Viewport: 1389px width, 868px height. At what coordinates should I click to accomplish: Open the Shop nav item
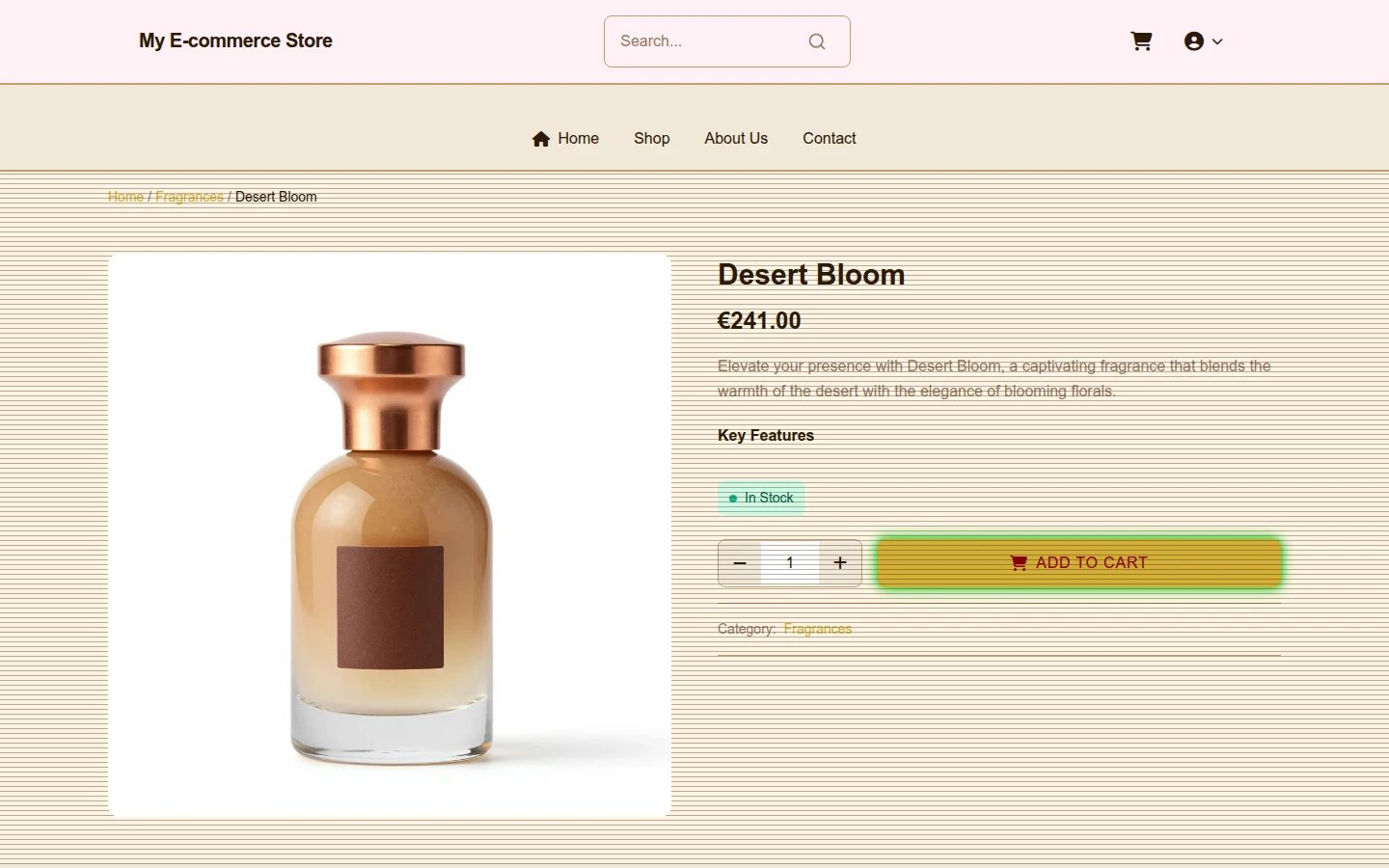click(x=652, y=138)
